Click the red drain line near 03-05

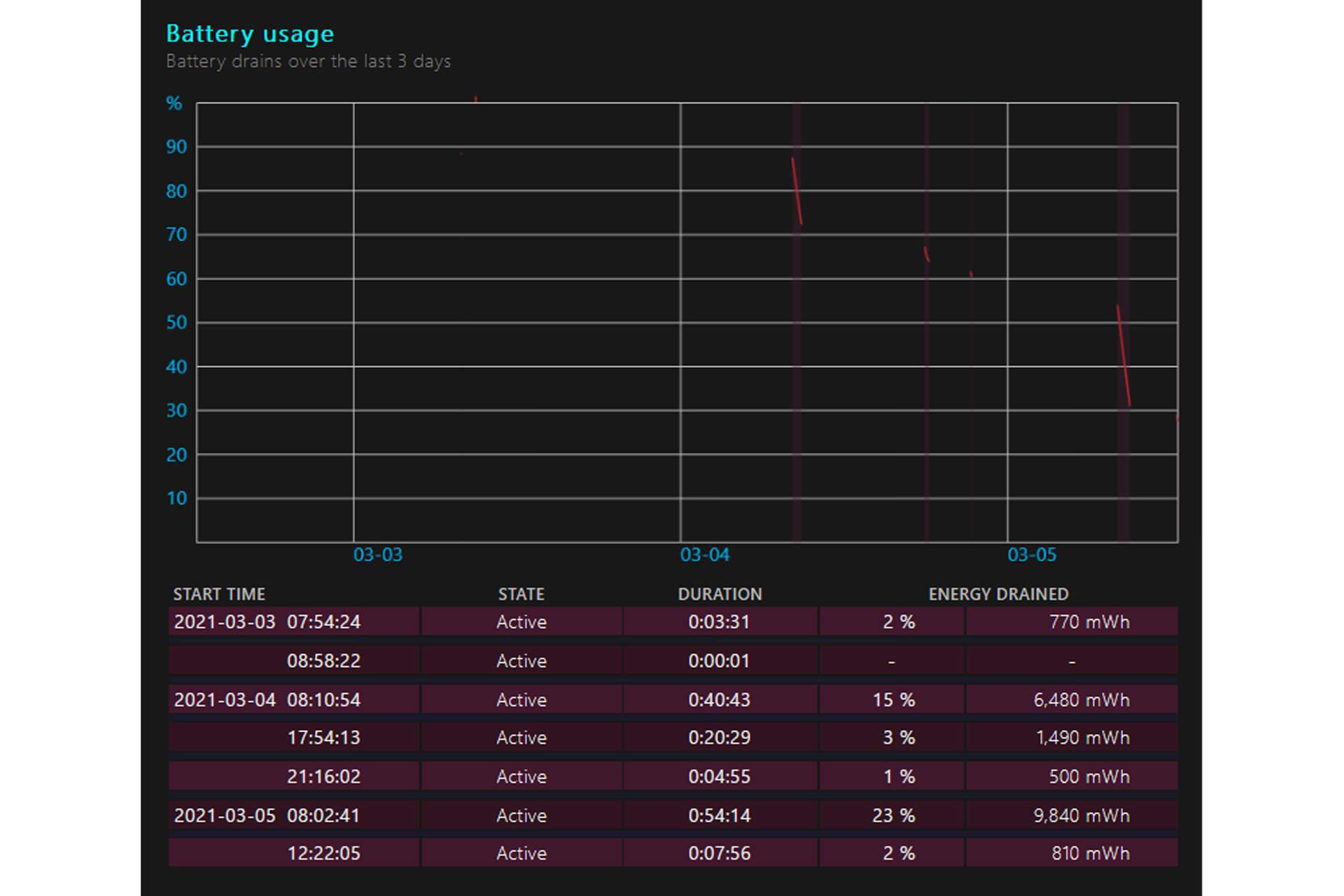(x=1123, y=356)
